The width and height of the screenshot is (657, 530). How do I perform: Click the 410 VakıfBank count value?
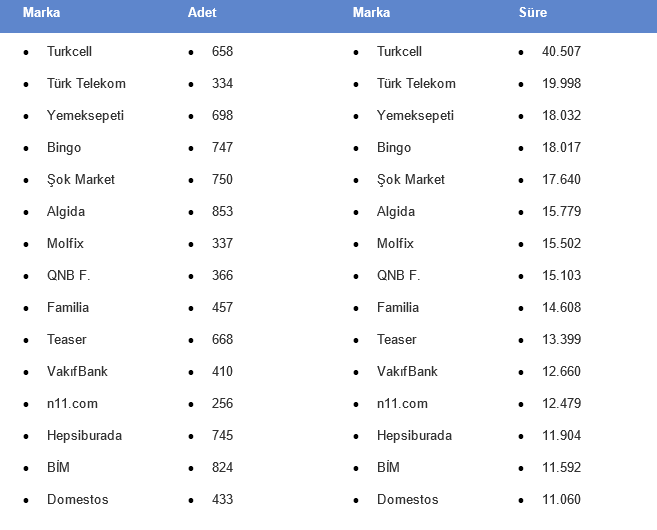pyautogui.click(x=222, y=372)
